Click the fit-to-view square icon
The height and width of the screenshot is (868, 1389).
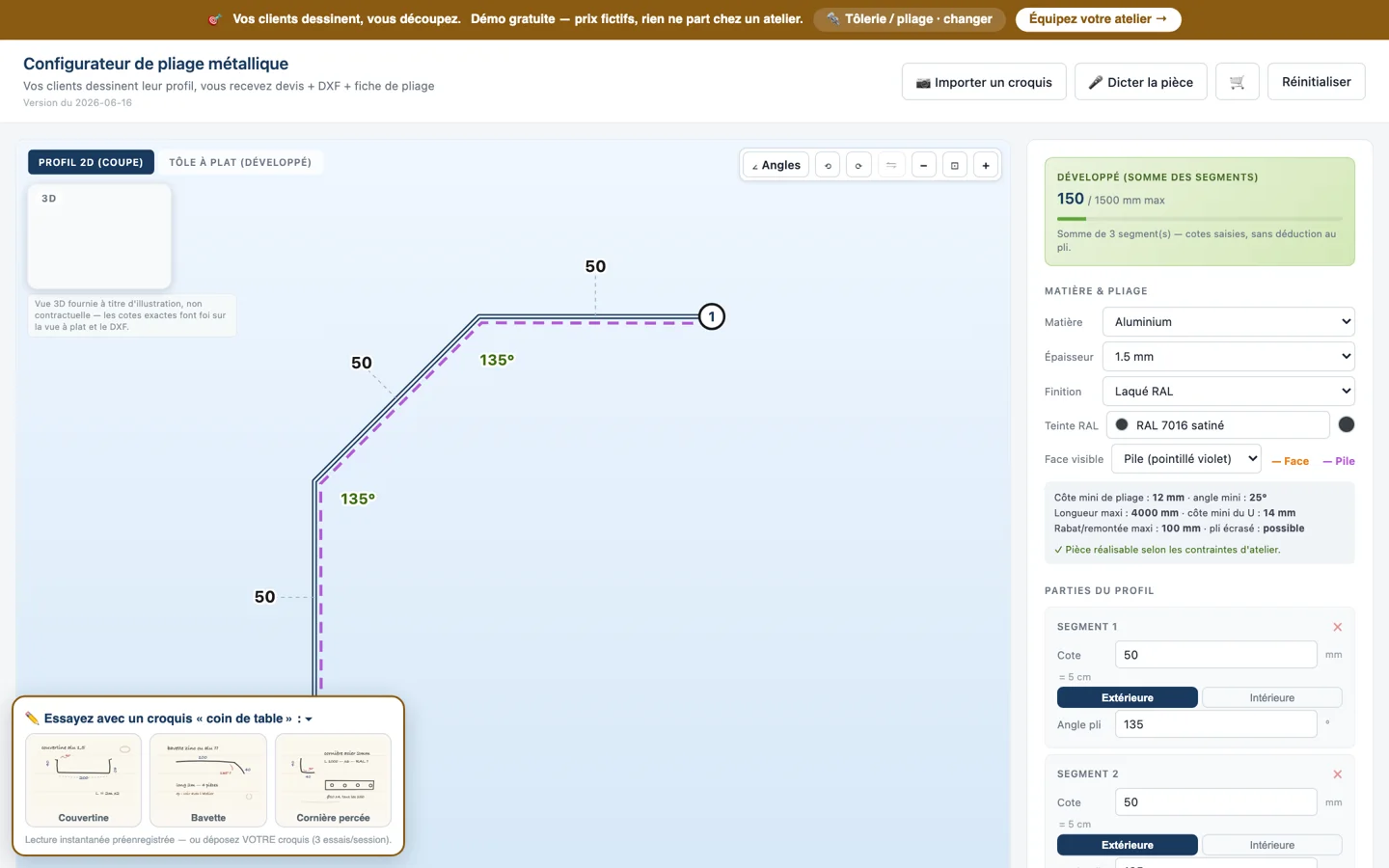(954, 165)
